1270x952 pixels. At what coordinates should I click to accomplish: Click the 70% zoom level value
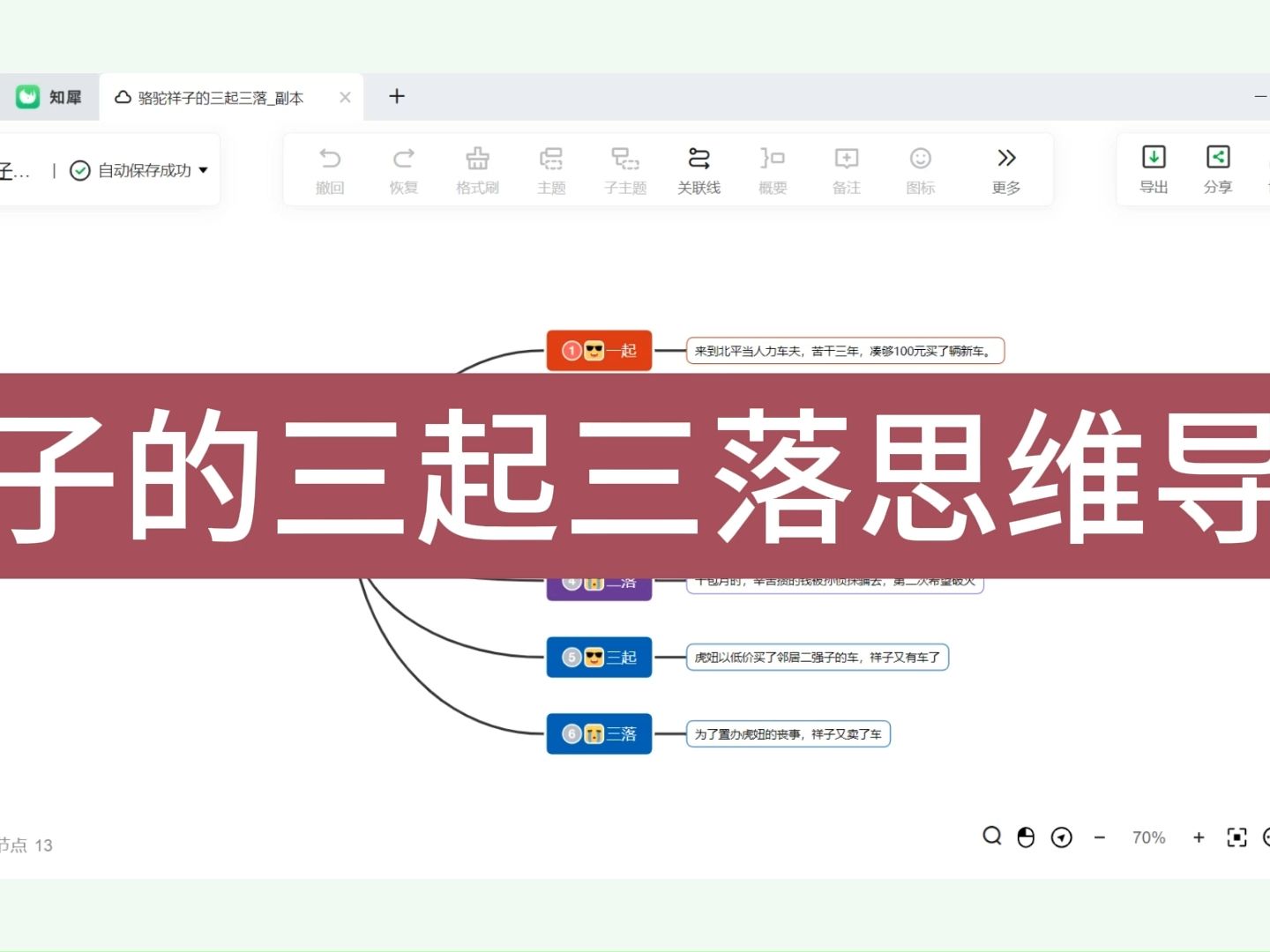(x=1148, y=837)
